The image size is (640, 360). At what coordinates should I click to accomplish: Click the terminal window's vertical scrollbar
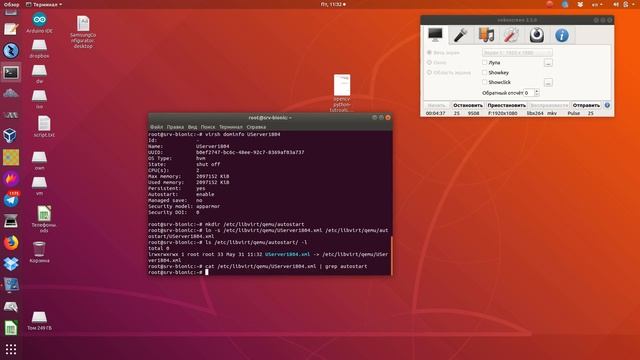click(x=391, y=255)
